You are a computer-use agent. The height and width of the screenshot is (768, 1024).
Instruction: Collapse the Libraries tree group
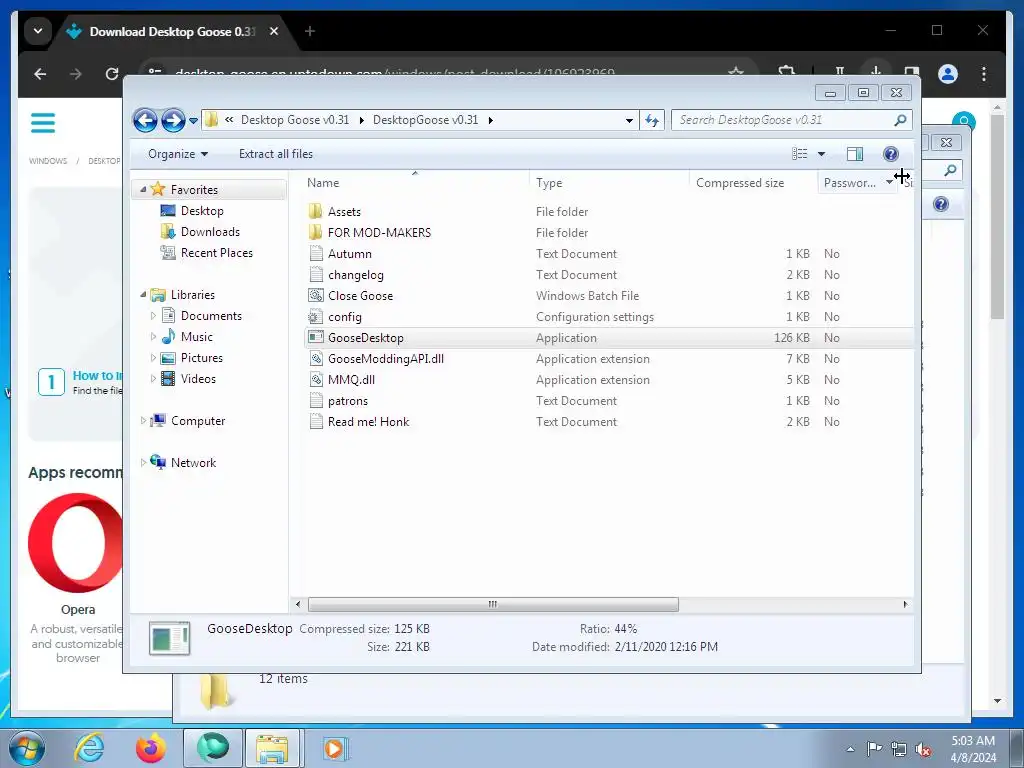pos(143,295)
